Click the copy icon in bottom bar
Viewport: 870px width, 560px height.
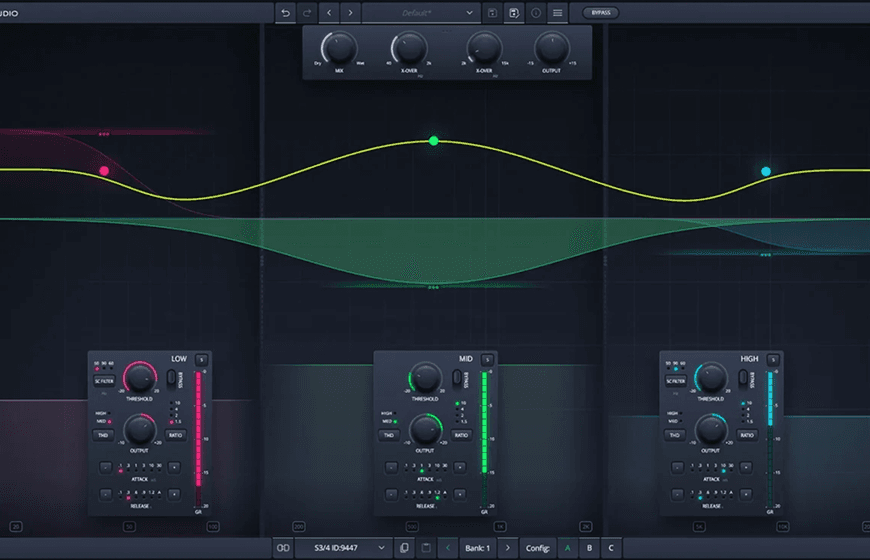[404, 548]
